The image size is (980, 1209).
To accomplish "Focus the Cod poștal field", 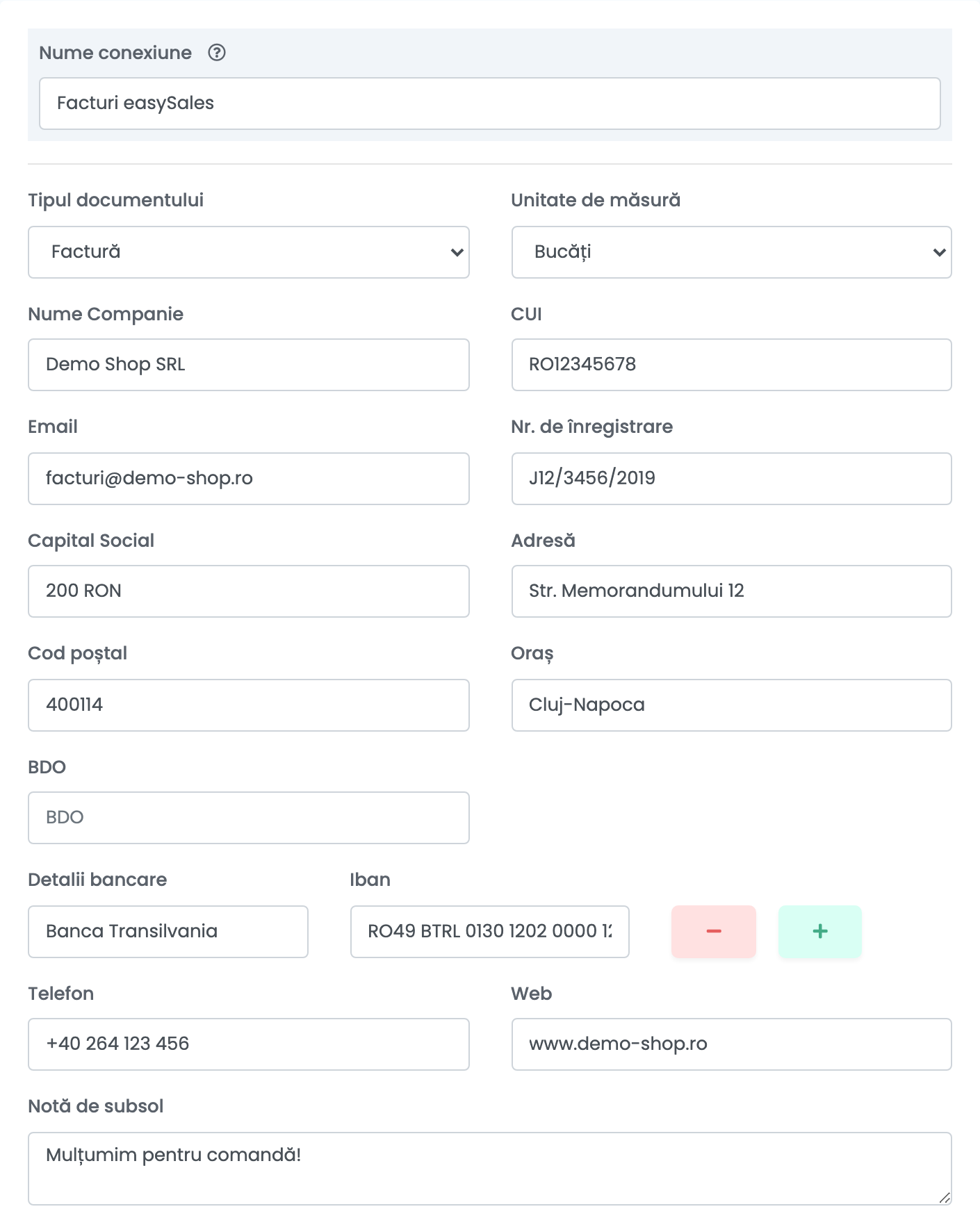I will click(249, 705).
